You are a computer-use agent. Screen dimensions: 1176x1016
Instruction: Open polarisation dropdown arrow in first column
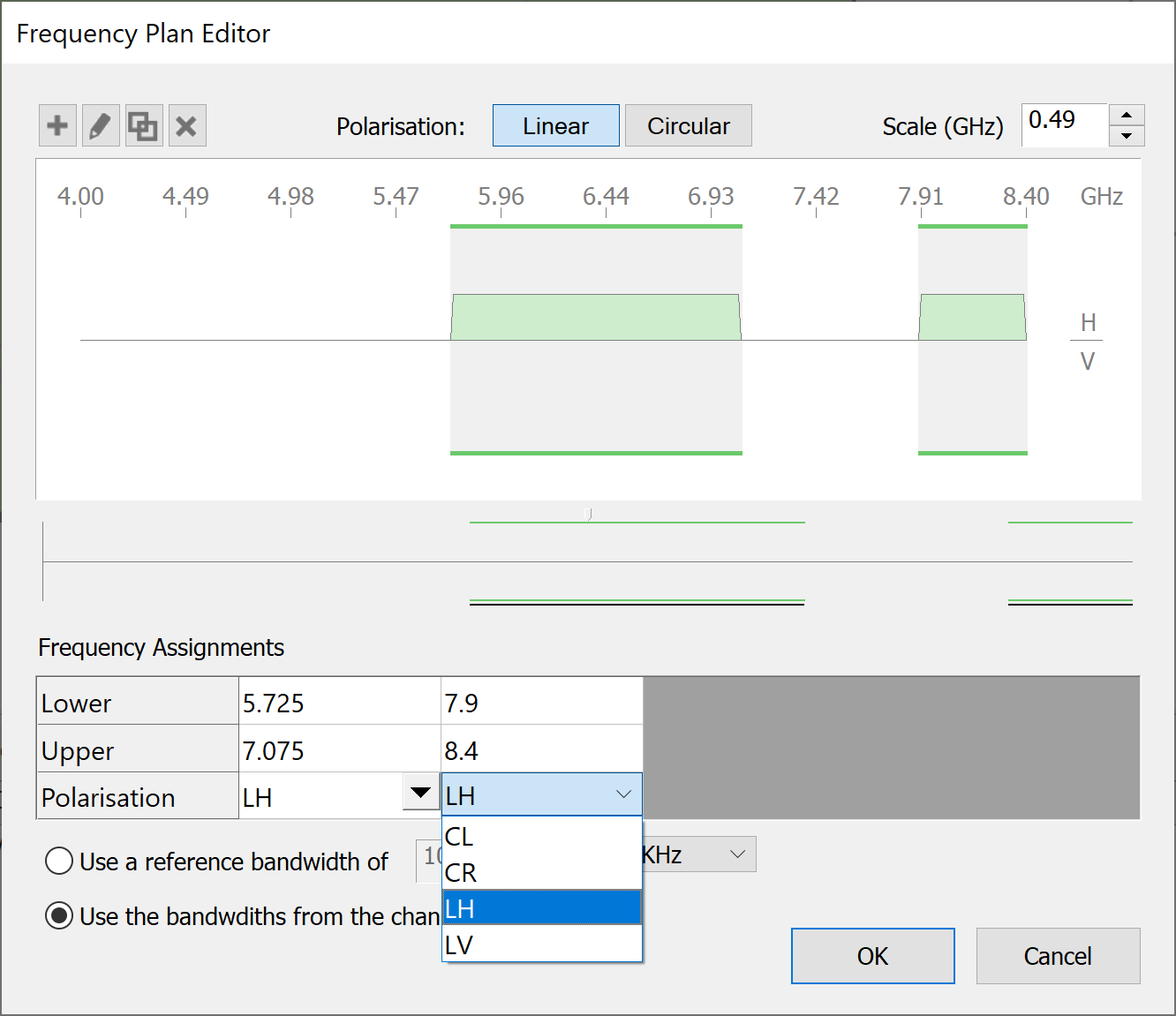click(x=421, y=792)
